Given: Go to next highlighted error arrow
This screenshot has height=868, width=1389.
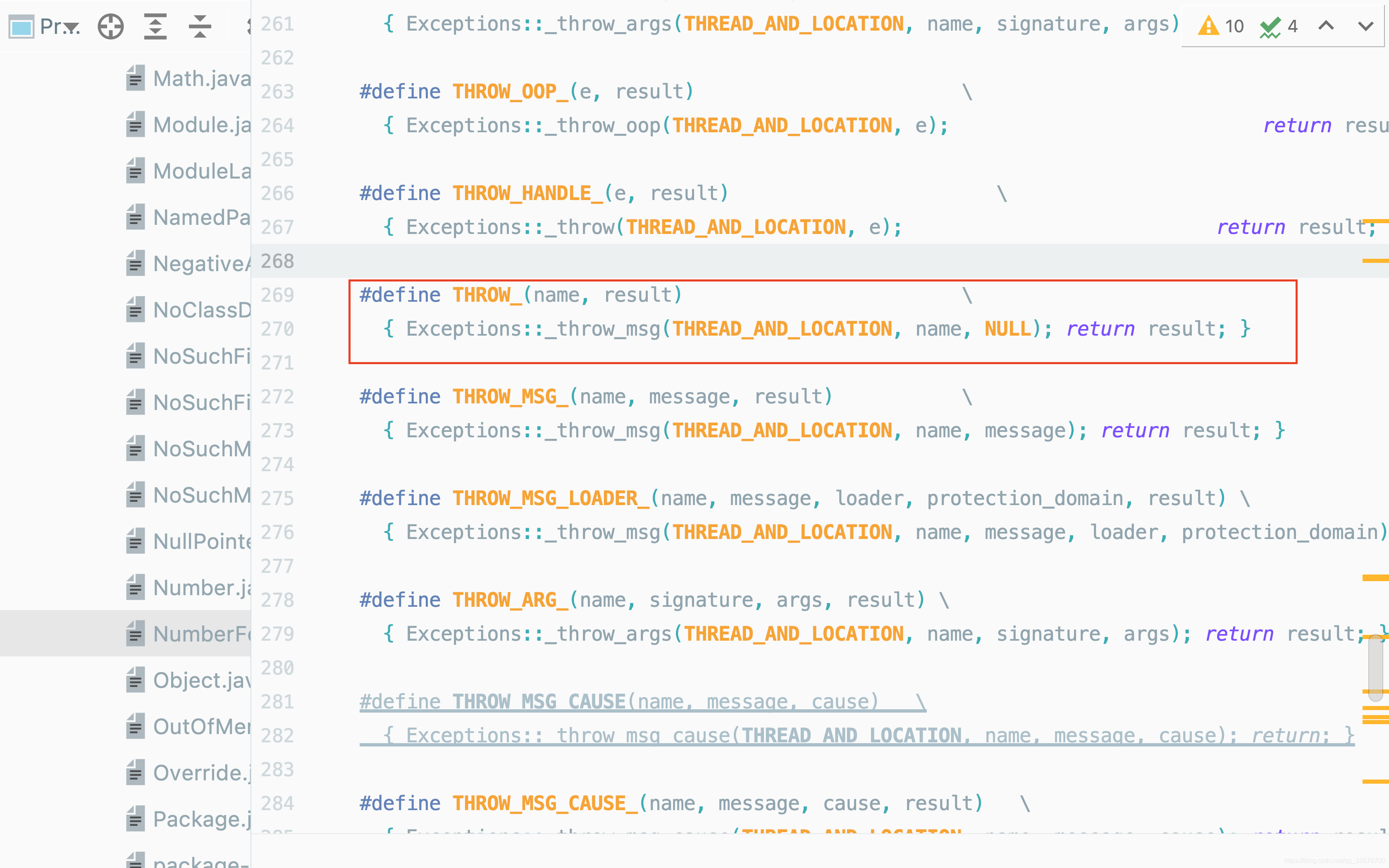Looking at the screenshot, I should [1366, 26].
